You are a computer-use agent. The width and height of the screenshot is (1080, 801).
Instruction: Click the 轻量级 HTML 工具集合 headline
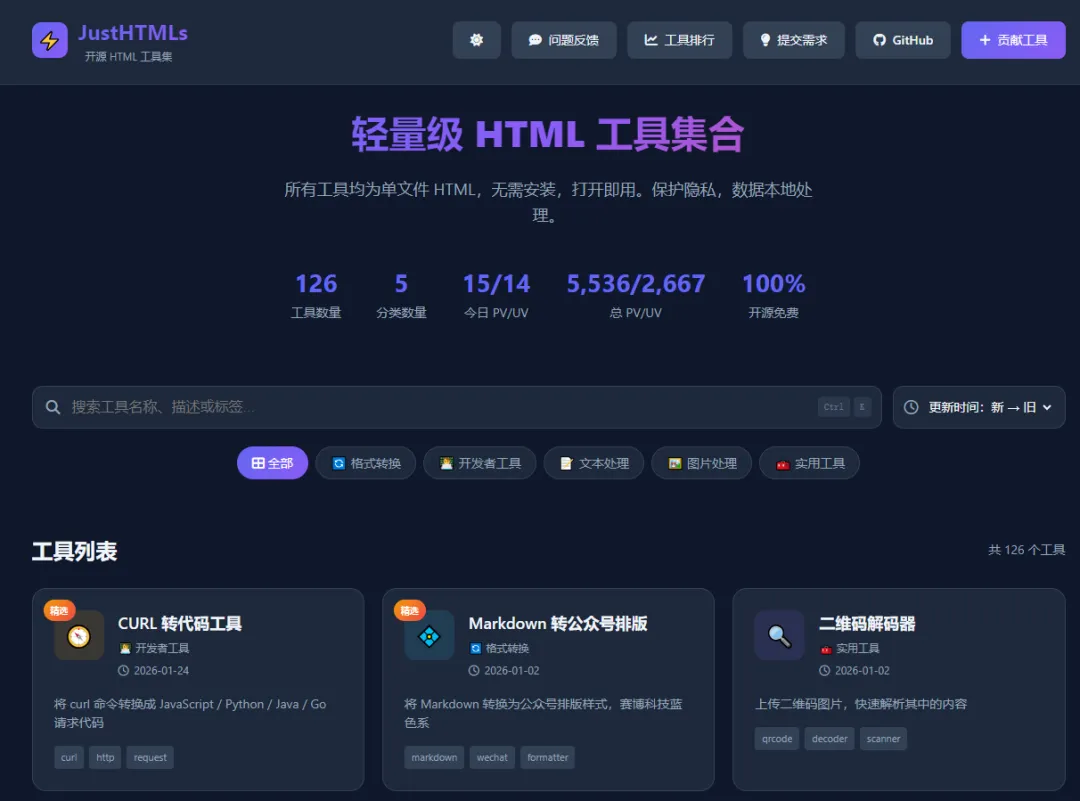(548, 134)
